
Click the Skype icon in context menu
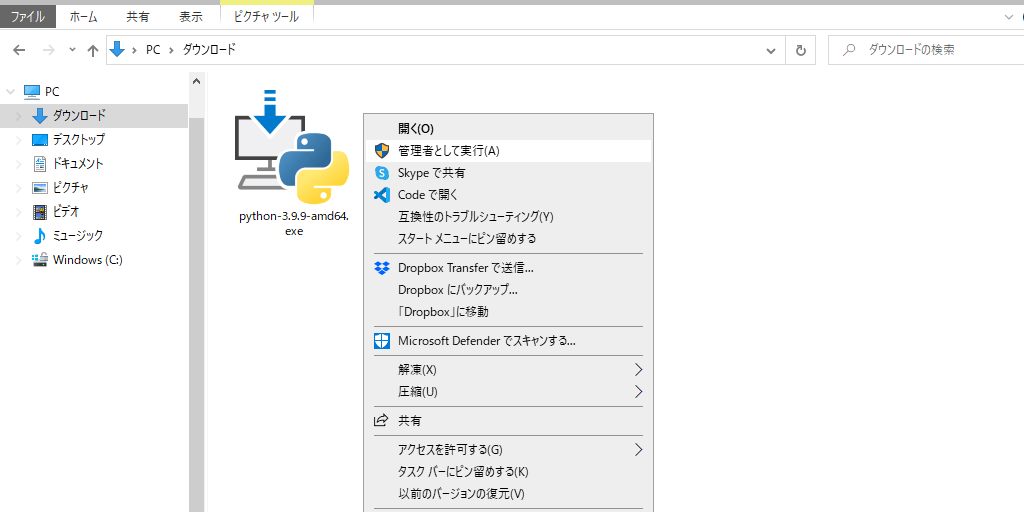[381, 173]
